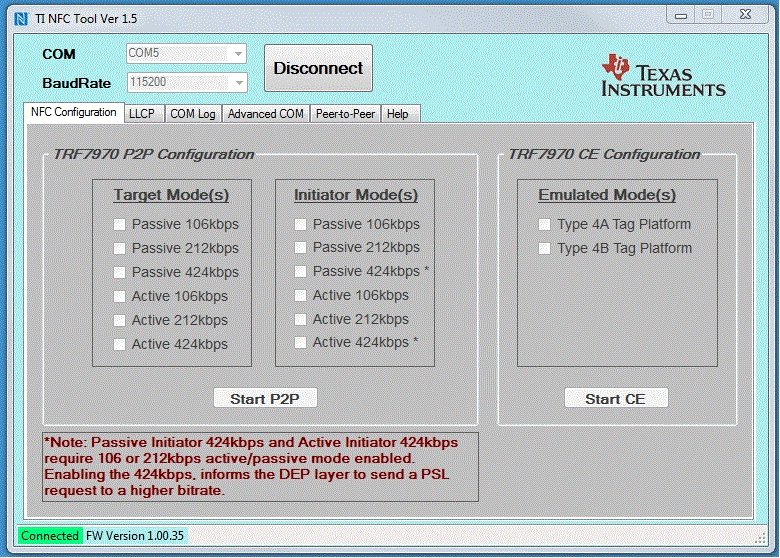Screen dimensions: 780x558
Task: Enable Target Passive 212kbps checkbox
Action: [119, 248]
